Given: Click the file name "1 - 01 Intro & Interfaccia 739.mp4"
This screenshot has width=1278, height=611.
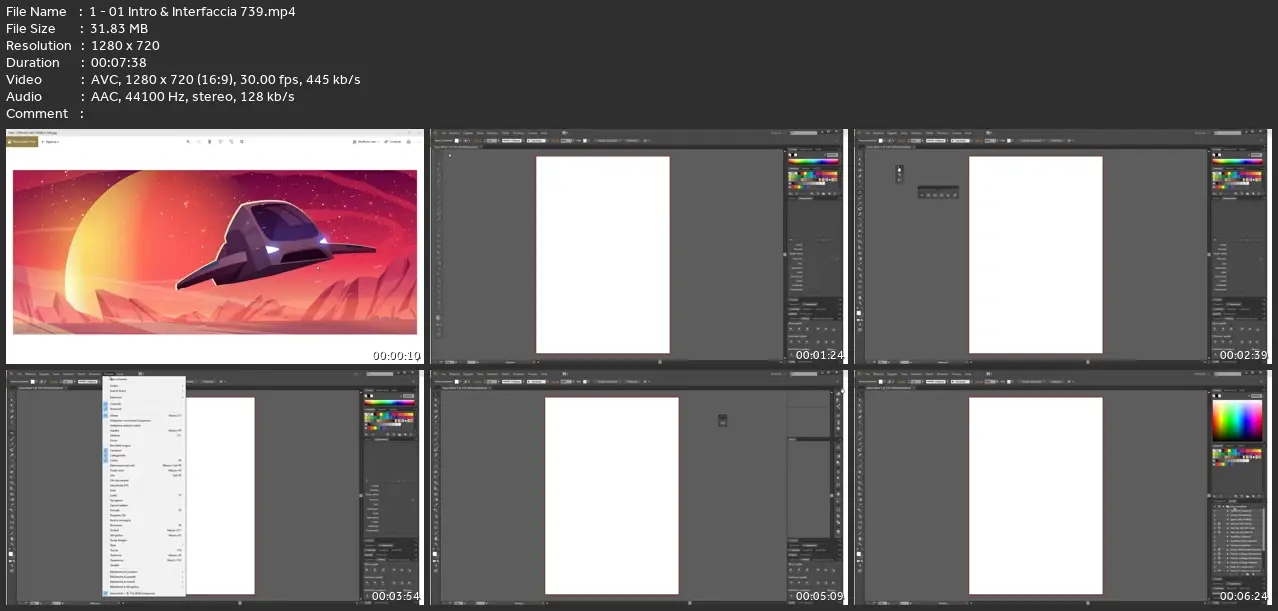Looking at the screenshot, I should 192,12.
